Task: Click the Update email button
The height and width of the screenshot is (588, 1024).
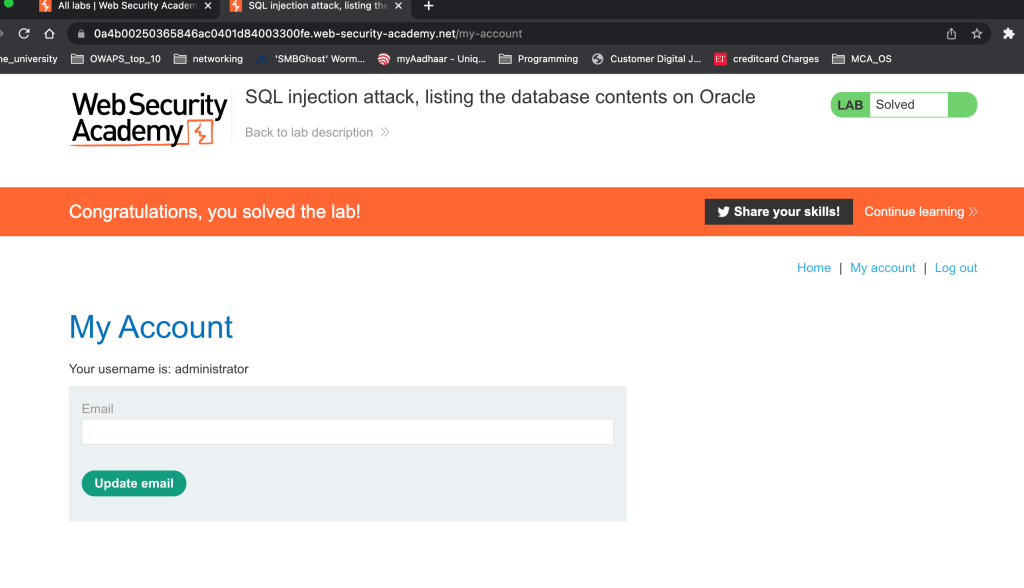Action: [134, 483]
